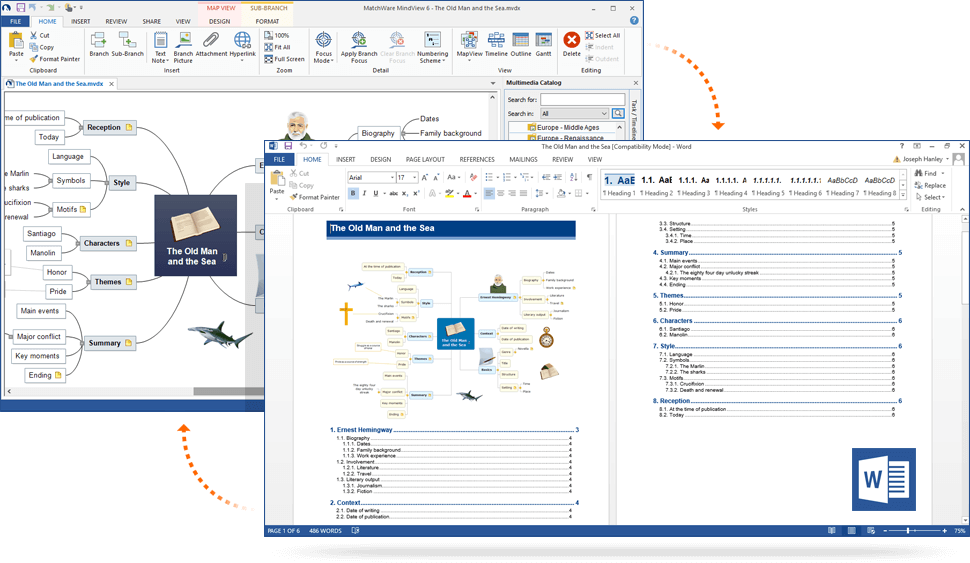Set Center alignment in Word
970x563 pixels.
click(500, 193)
